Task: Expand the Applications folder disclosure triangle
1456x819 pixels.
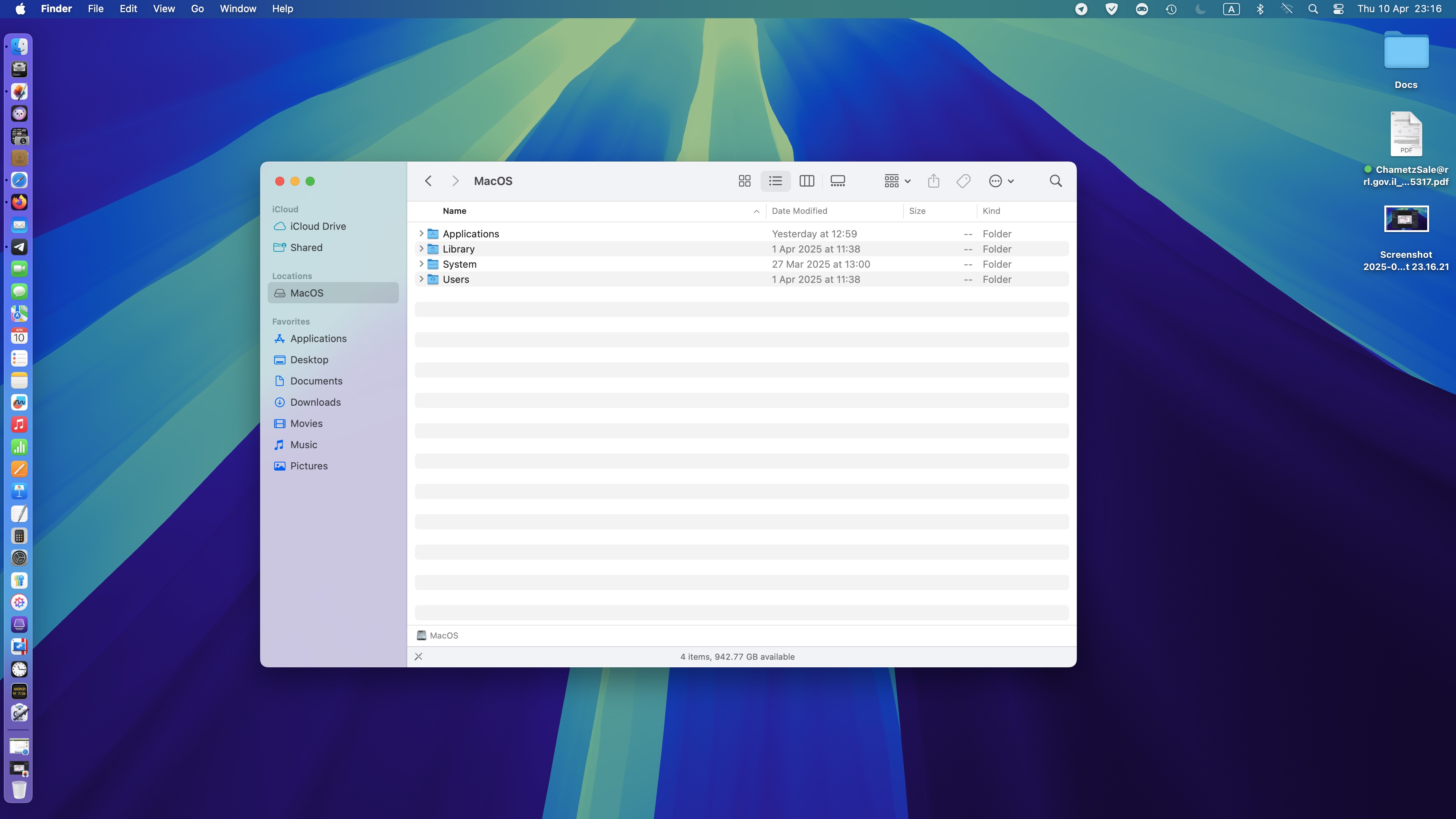Action: [421, 234]
